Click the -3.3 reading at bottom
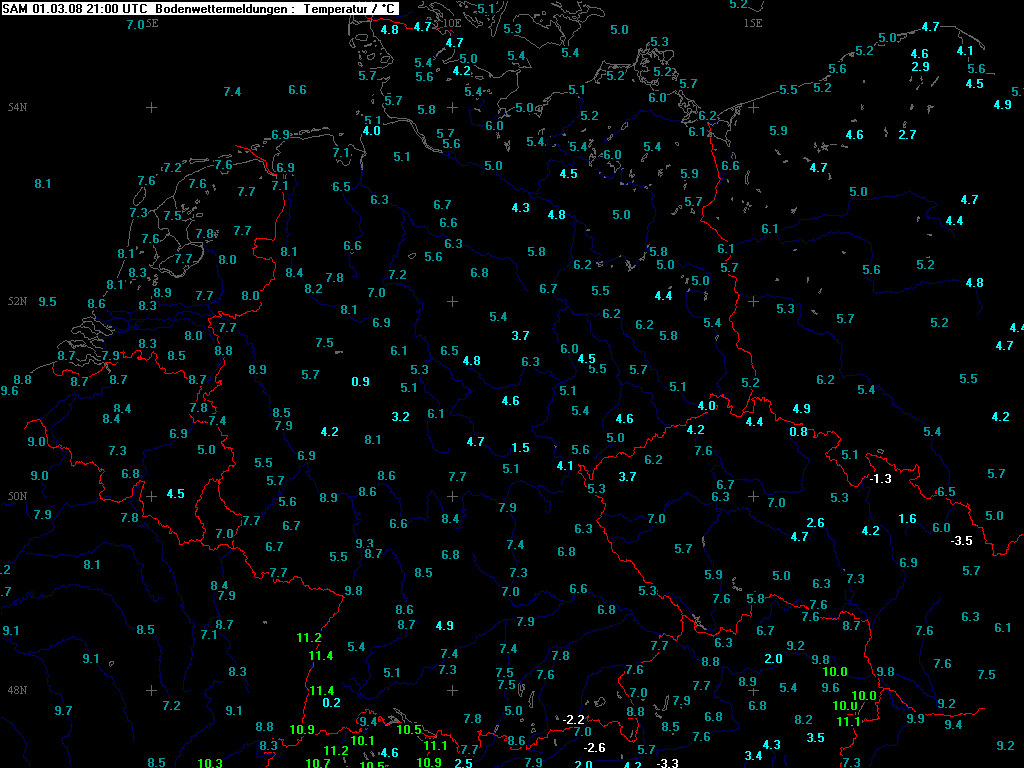Viewport: 1024px width, 768px height. 667,763
